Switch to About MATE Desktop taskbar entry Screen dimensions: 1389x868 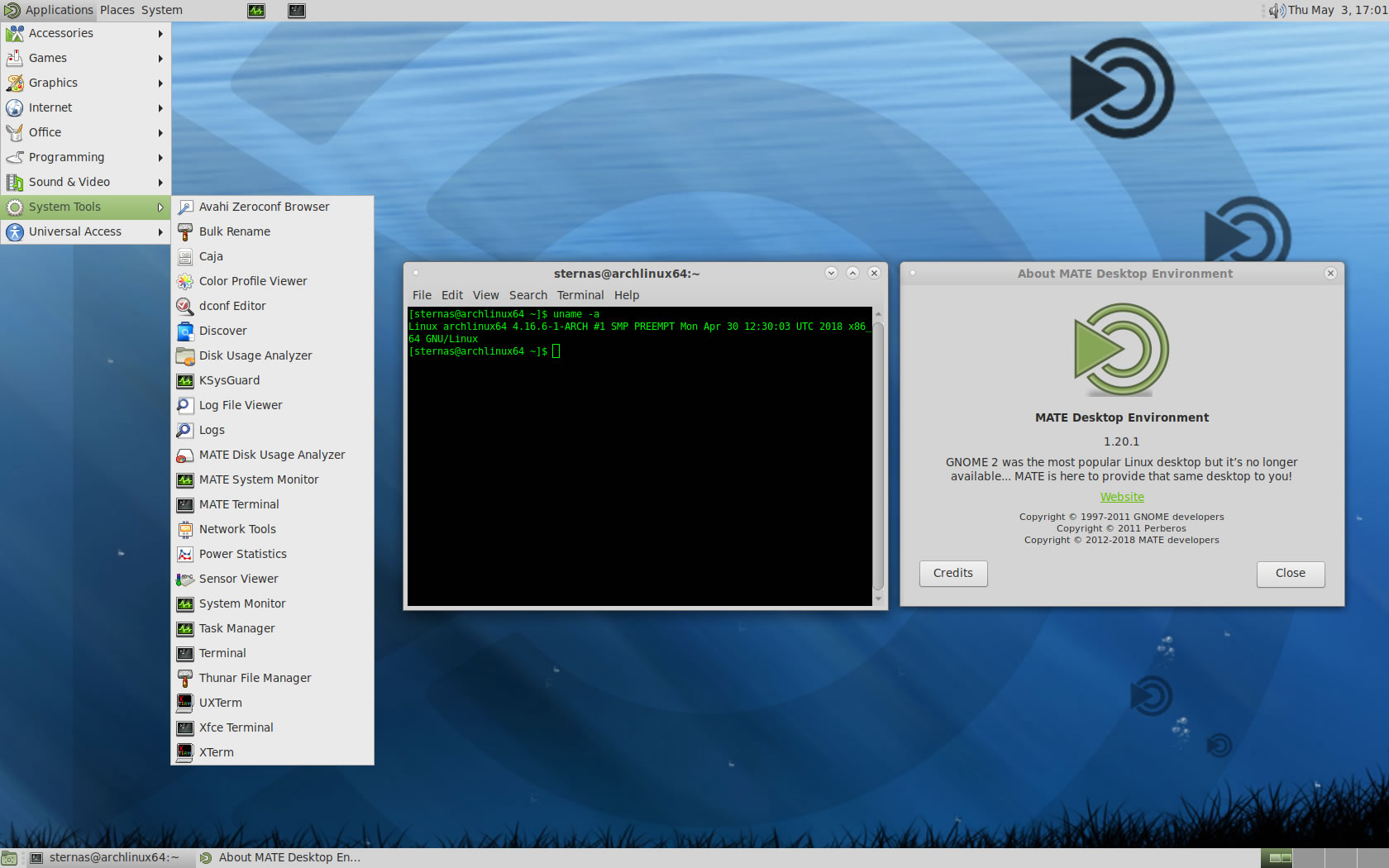click(x=281, y=858)
